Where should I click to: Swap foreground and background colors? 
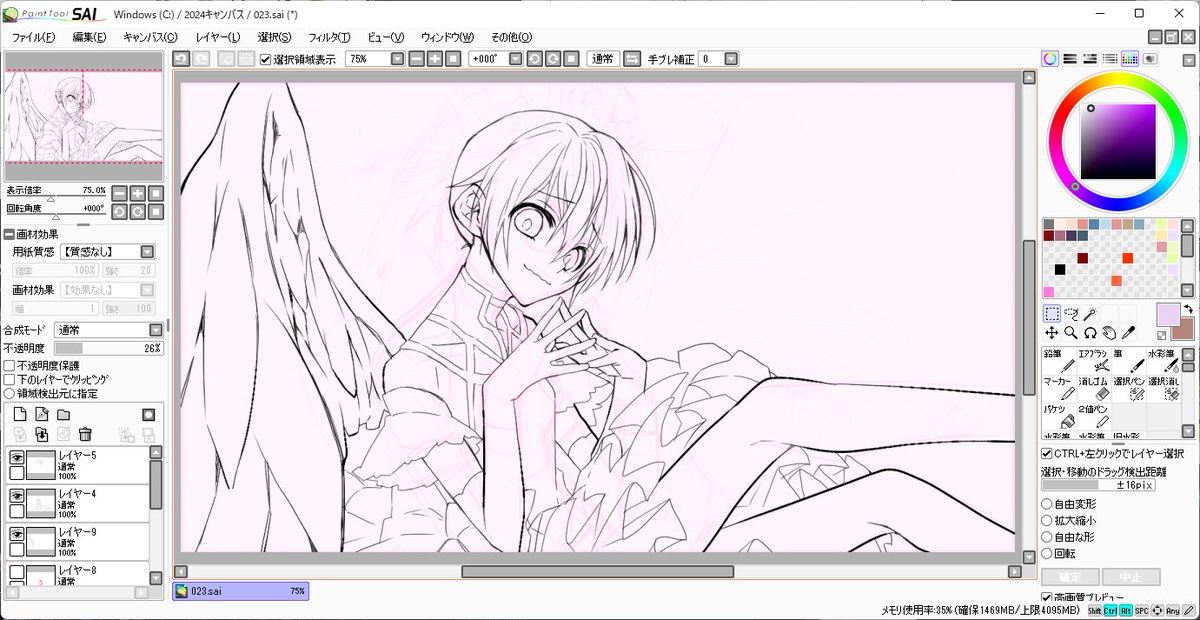coord(1188,309)
